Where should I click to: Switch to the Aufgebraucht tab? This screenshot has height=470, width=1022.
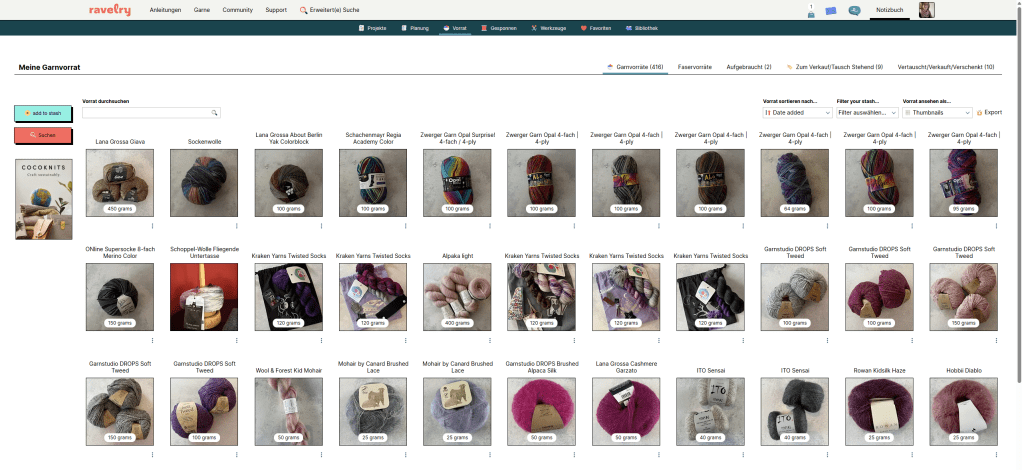748,67
